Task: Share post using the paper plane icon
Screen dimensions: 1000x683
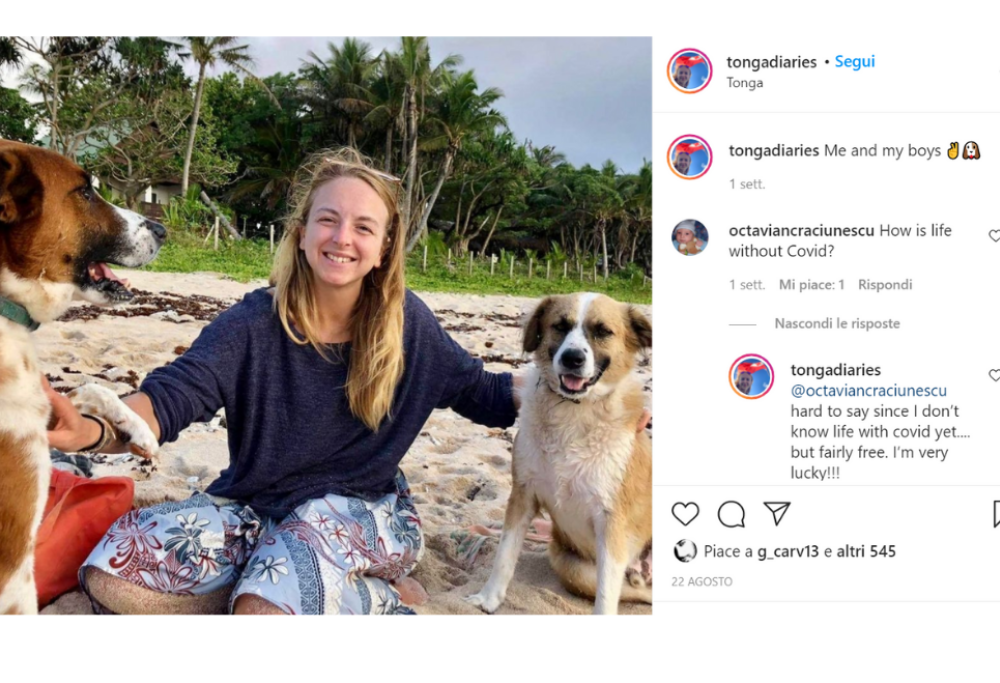Action: pos(777,513)
